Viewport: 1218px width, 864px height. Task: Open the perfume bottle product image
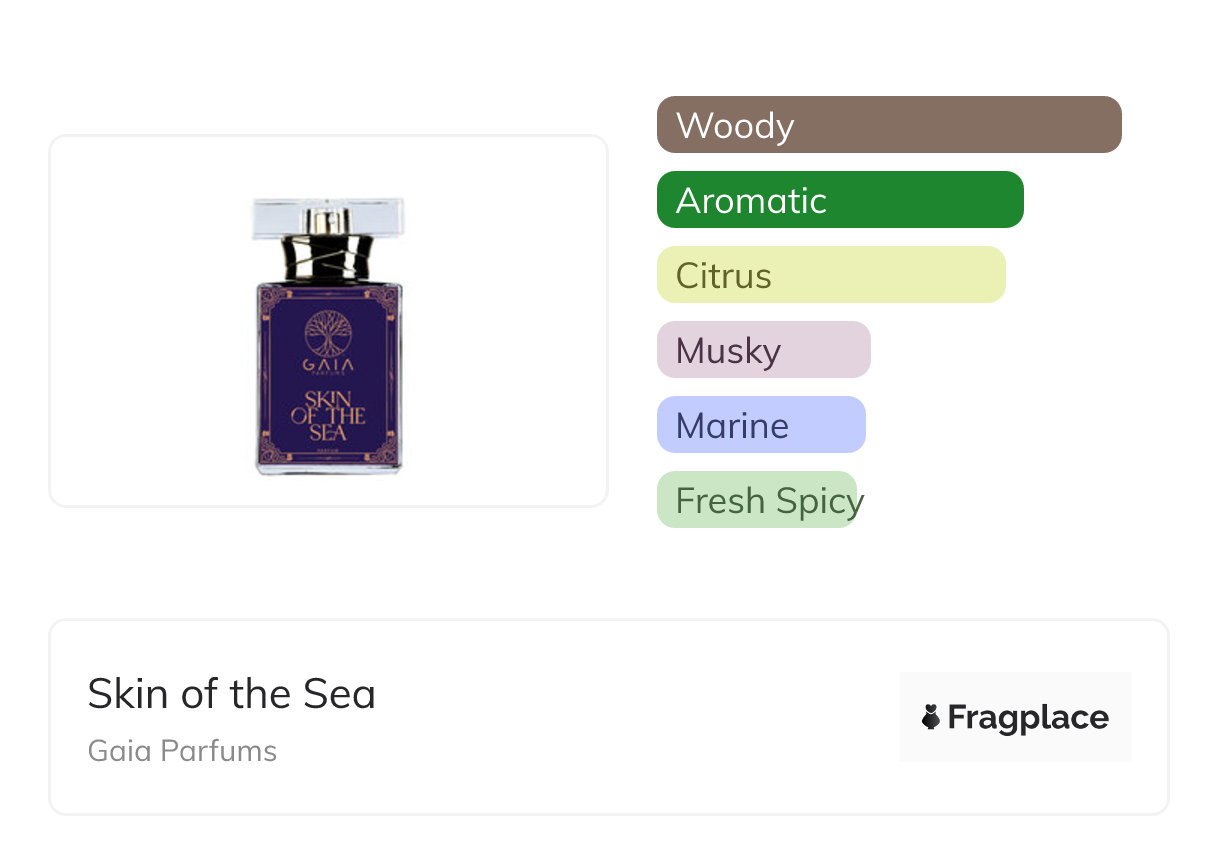(x=328, y=335)
